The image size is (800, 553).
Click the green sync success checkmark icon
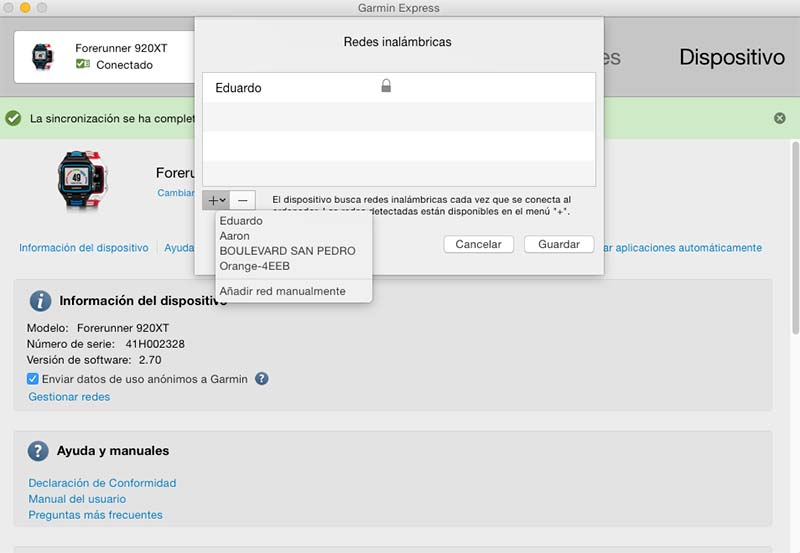tap(13, 118)
